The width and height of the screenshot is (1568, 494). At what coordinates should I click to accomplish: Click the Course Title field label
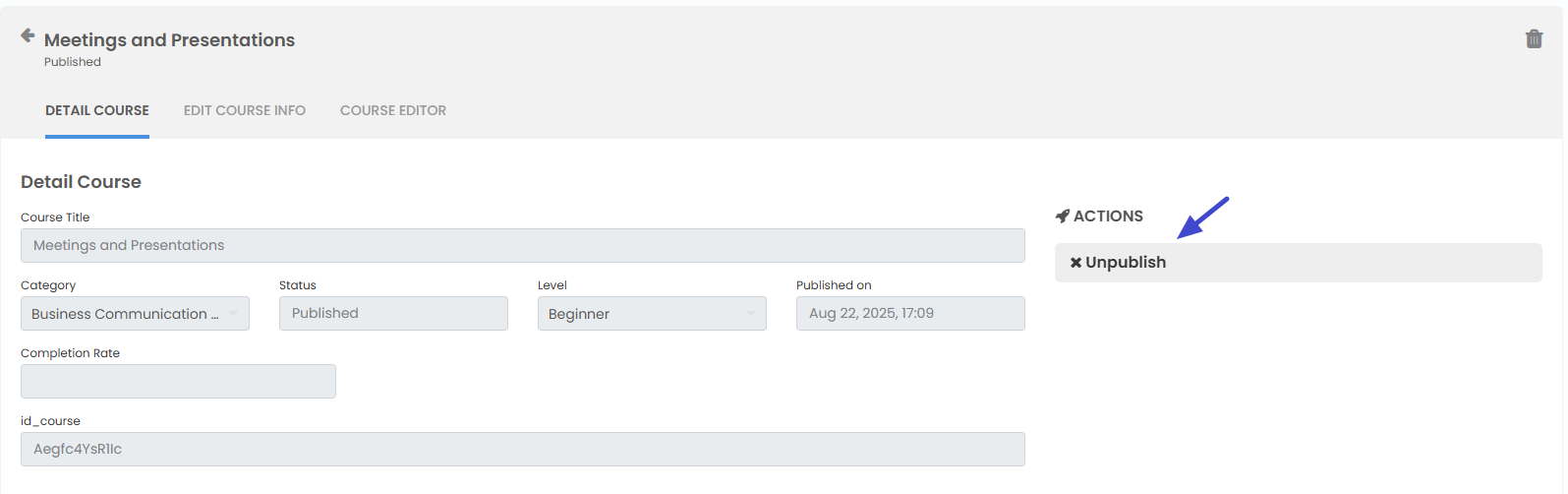click(55, 217)
